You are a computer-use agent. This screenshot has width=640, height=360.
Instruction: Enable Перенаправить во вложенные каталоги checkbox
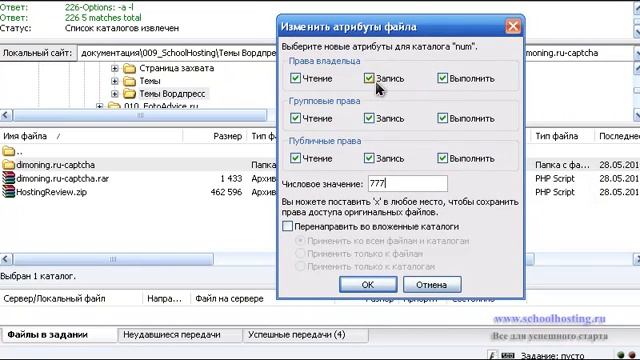287,226
